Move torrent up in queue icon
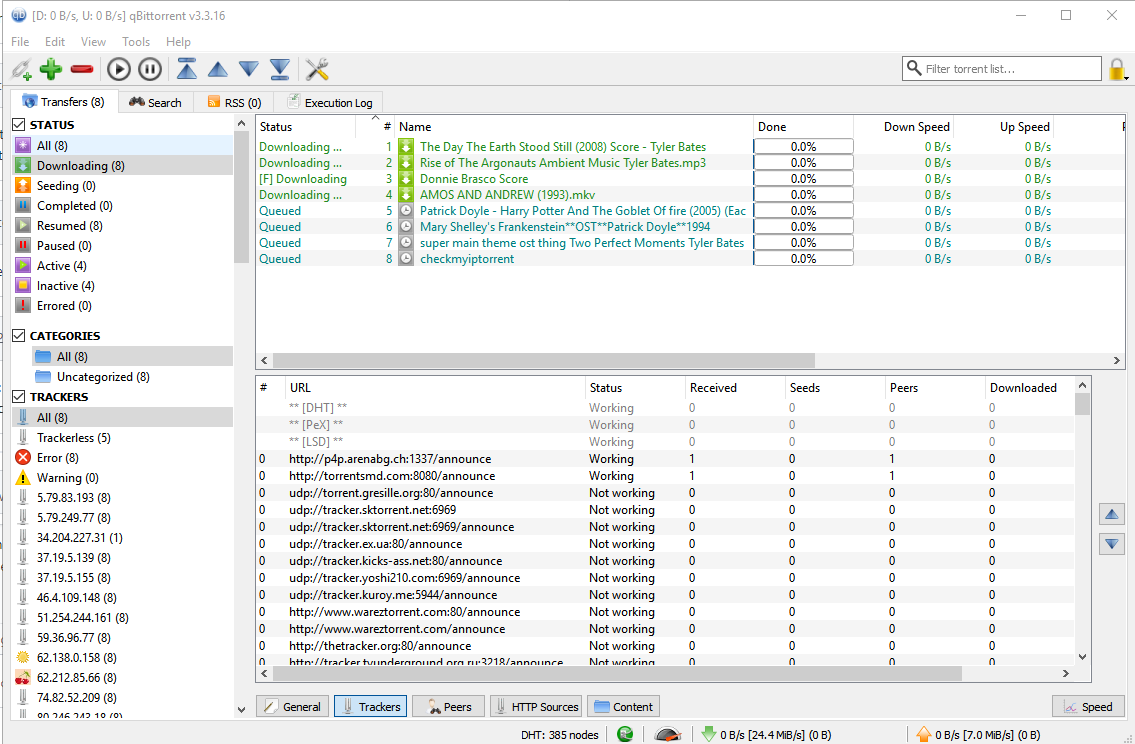This screenshot has height=744, width=1135. 218,69
